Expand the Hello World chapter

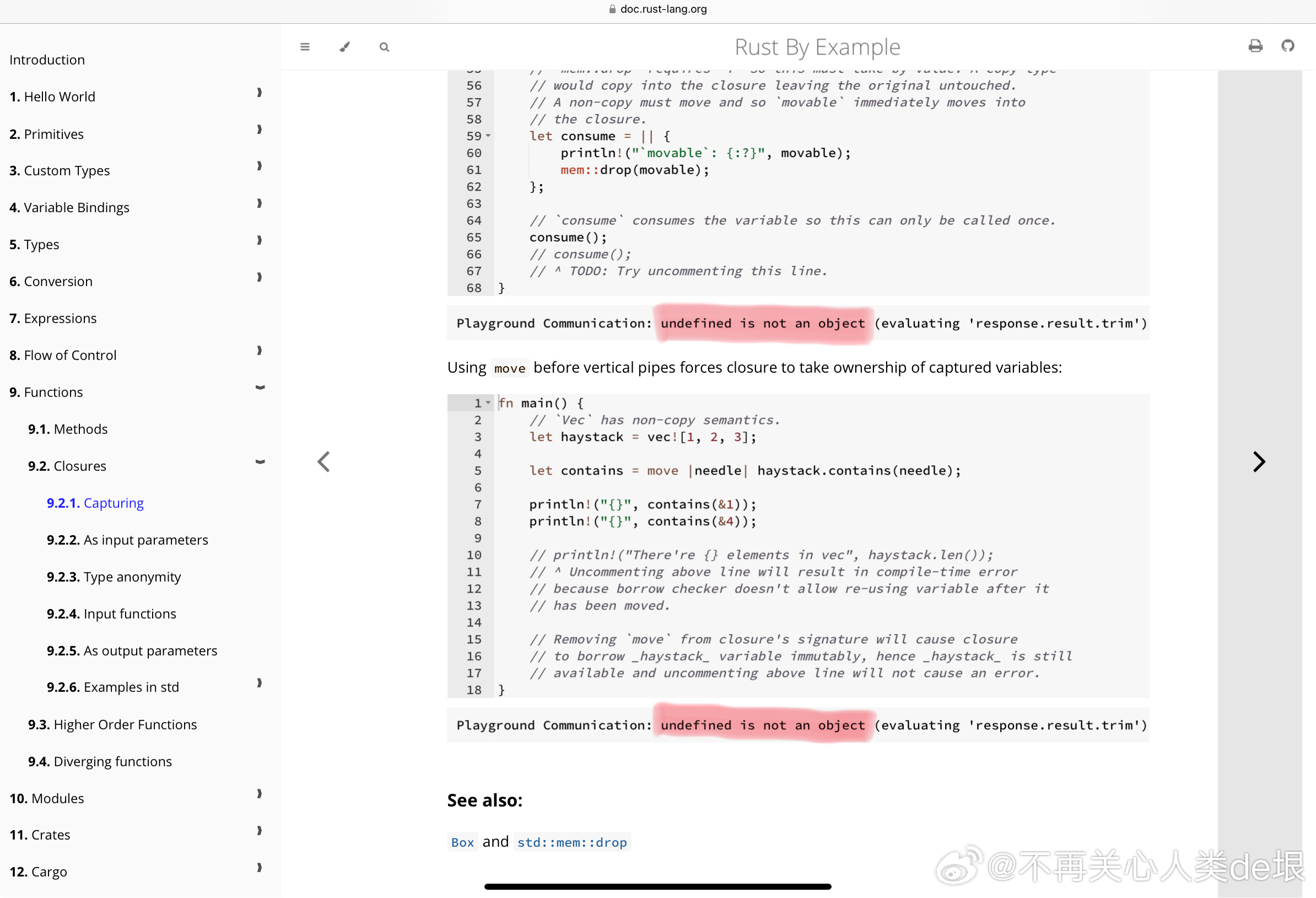coord(260,93)
